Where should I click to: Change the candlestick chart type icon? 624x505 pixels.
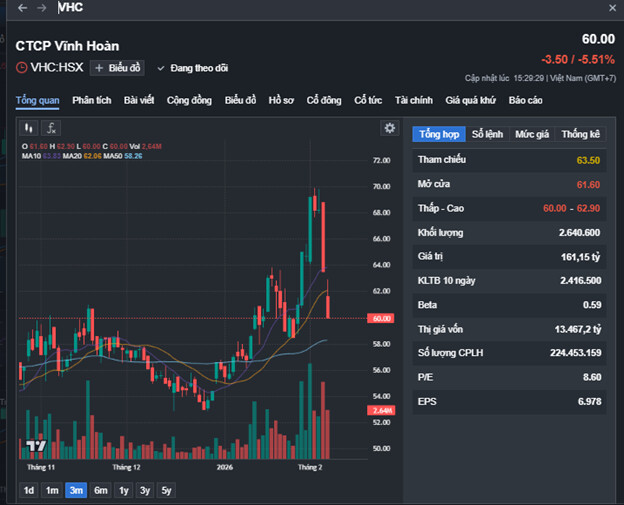pos(29,128)
